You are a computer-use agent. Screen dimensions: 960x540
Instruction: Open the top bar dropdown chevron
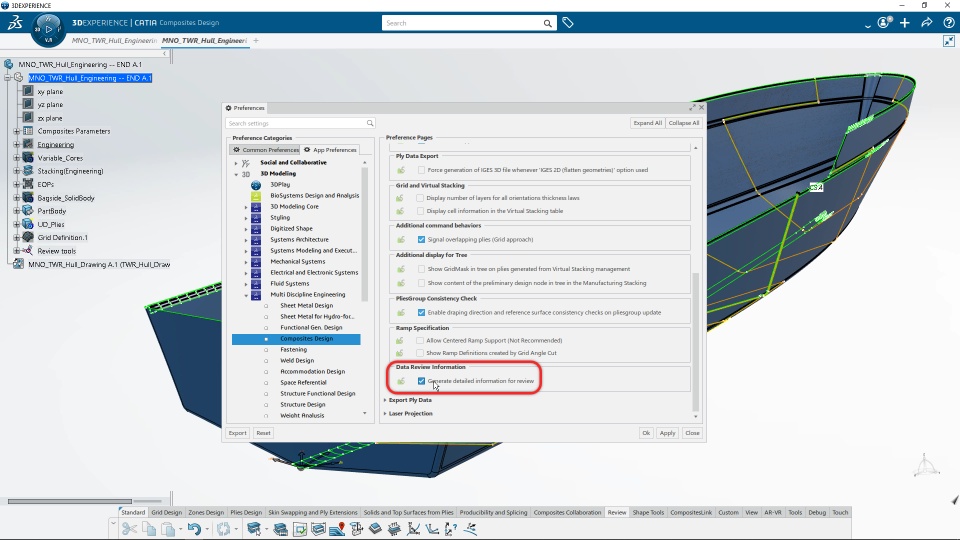[x=868, y=25]
